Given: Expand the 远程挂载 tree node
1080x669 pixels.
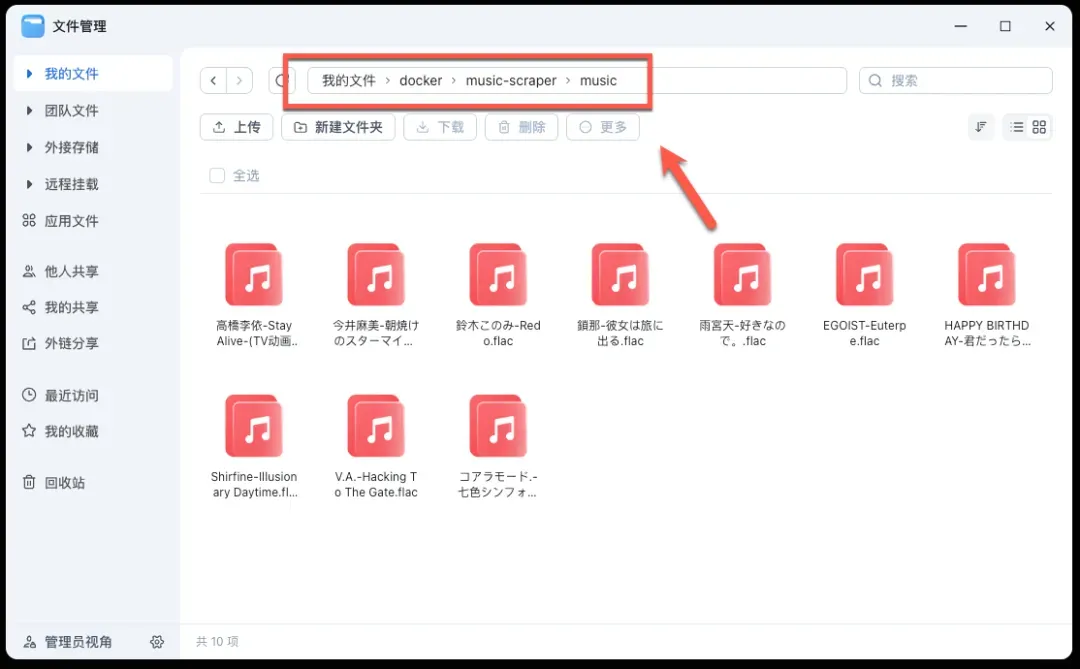Looking at the screenshot, I should (x=30, y=185).
